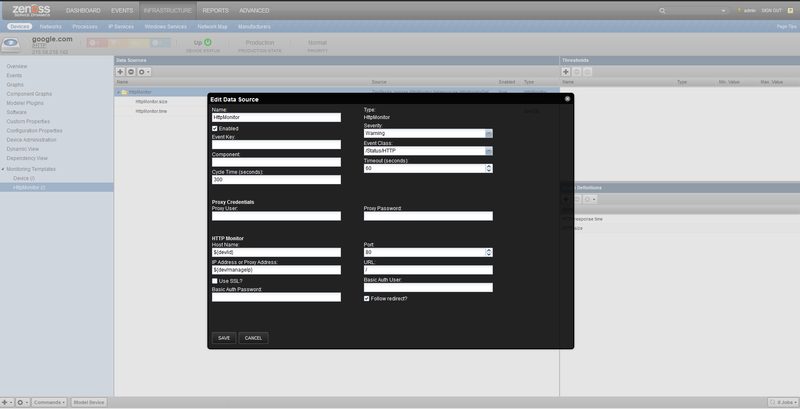
Task: Open the footer gear actions menu
Action: [x=23, y=402]
